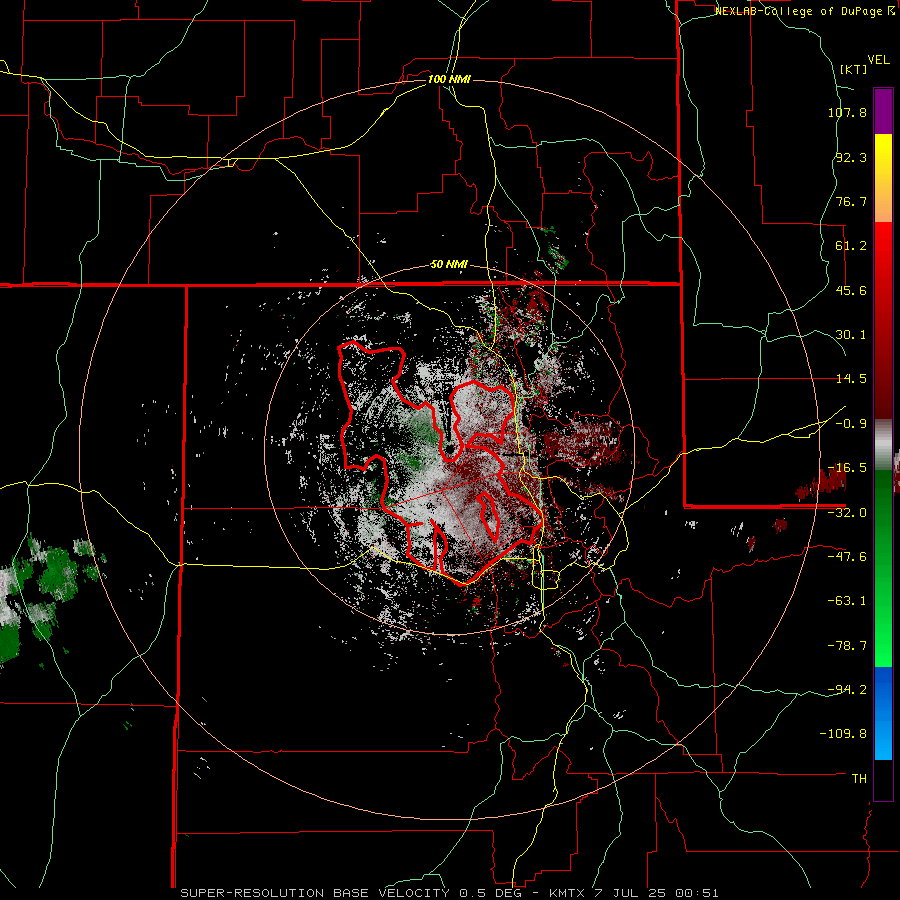Click the 61.2 velocity scale value
The height and width of the screenshot is (900, 900).
pyautogui.click(x=851, y=246)
